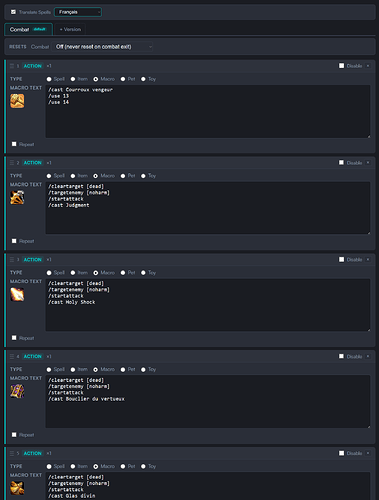Grab the drag handle icon of action 1

(12, 66)
